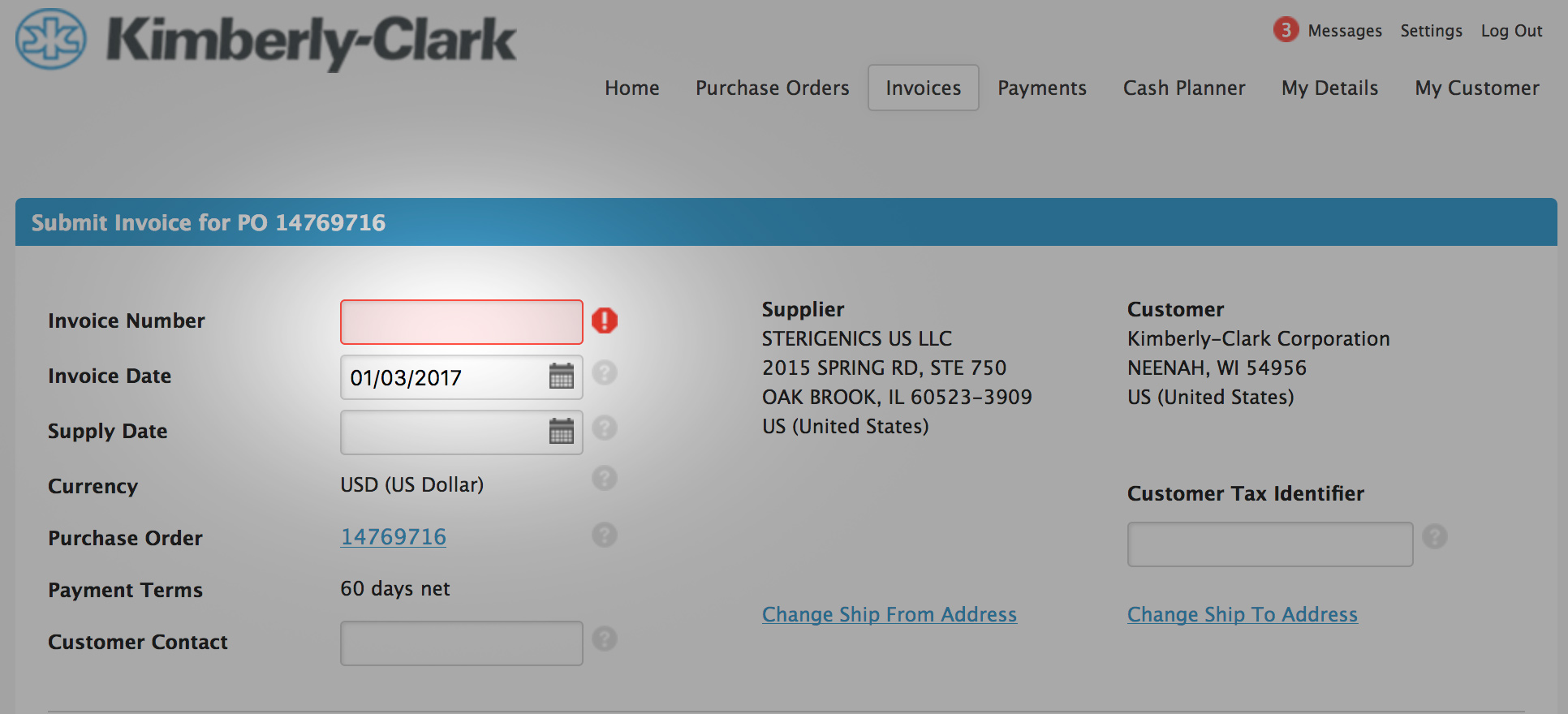The image size is (1568, 714).
Task: Click the Kimberly-Clark logo
Action: (266, 40)
